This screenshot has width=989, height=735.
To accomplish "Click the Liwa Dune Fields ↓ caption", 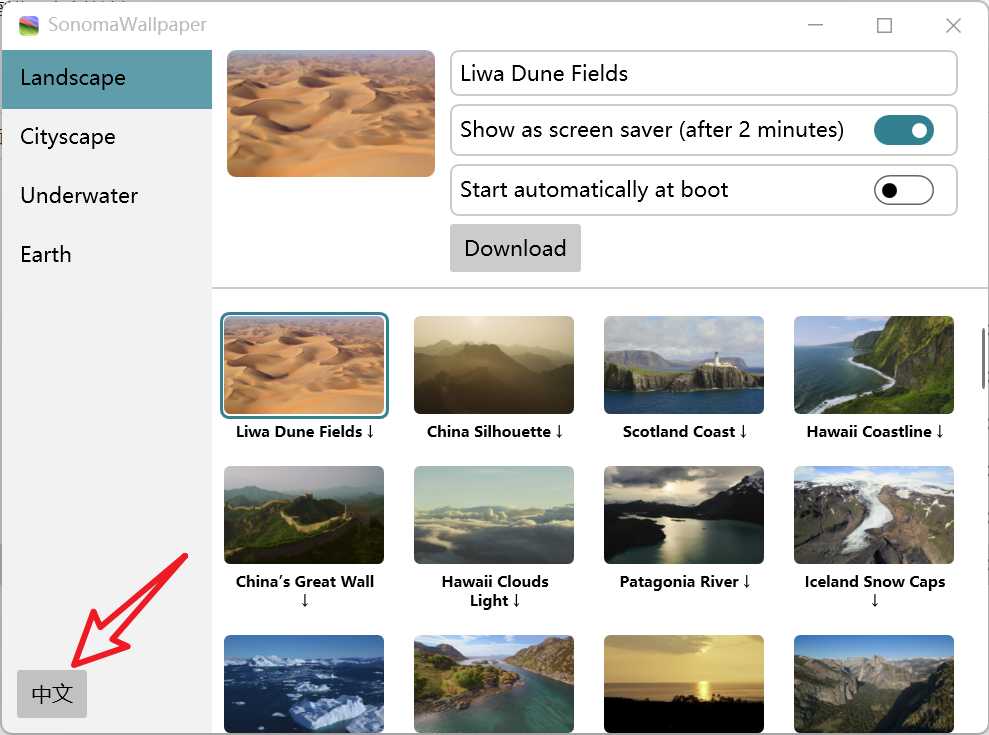I will click(x=305, y=432).
